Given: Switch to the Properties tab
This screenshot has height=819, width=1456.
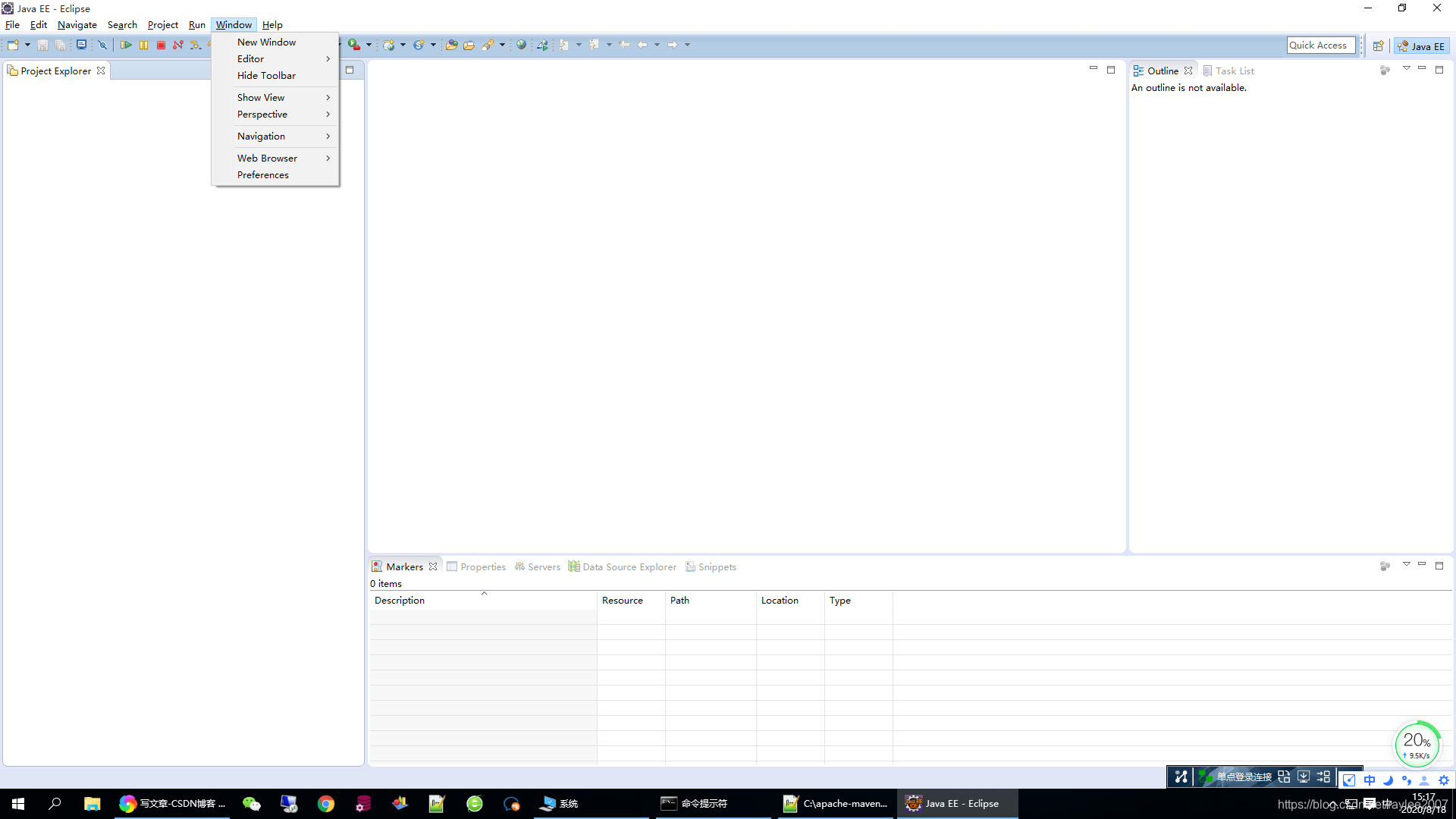Looking at the screenshot, I should tap(476, 566).
